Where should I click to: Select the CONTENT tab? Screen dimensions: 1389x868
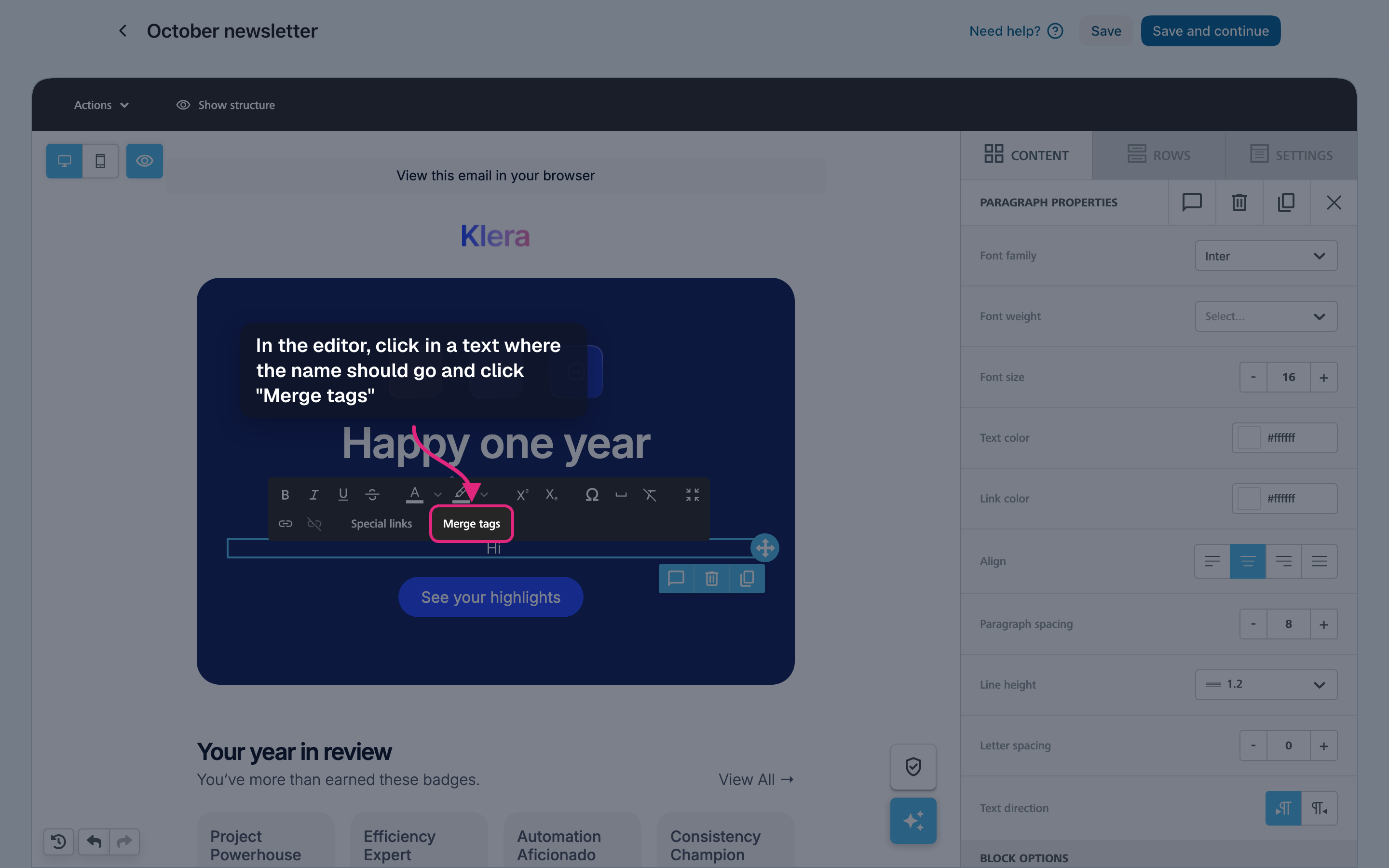1026,155
